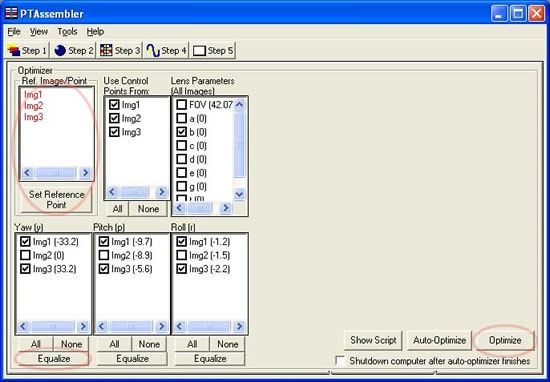Click Ref. Image list scroll right arrow
The width and height of the screenshot is (550, 382).
click(85, 173)
